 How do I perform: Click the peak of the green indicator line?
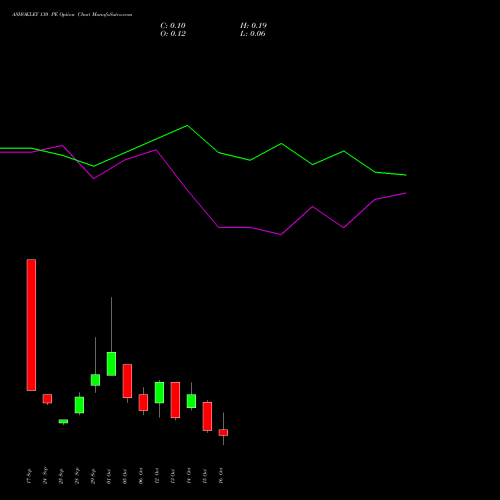coord(187,126)
